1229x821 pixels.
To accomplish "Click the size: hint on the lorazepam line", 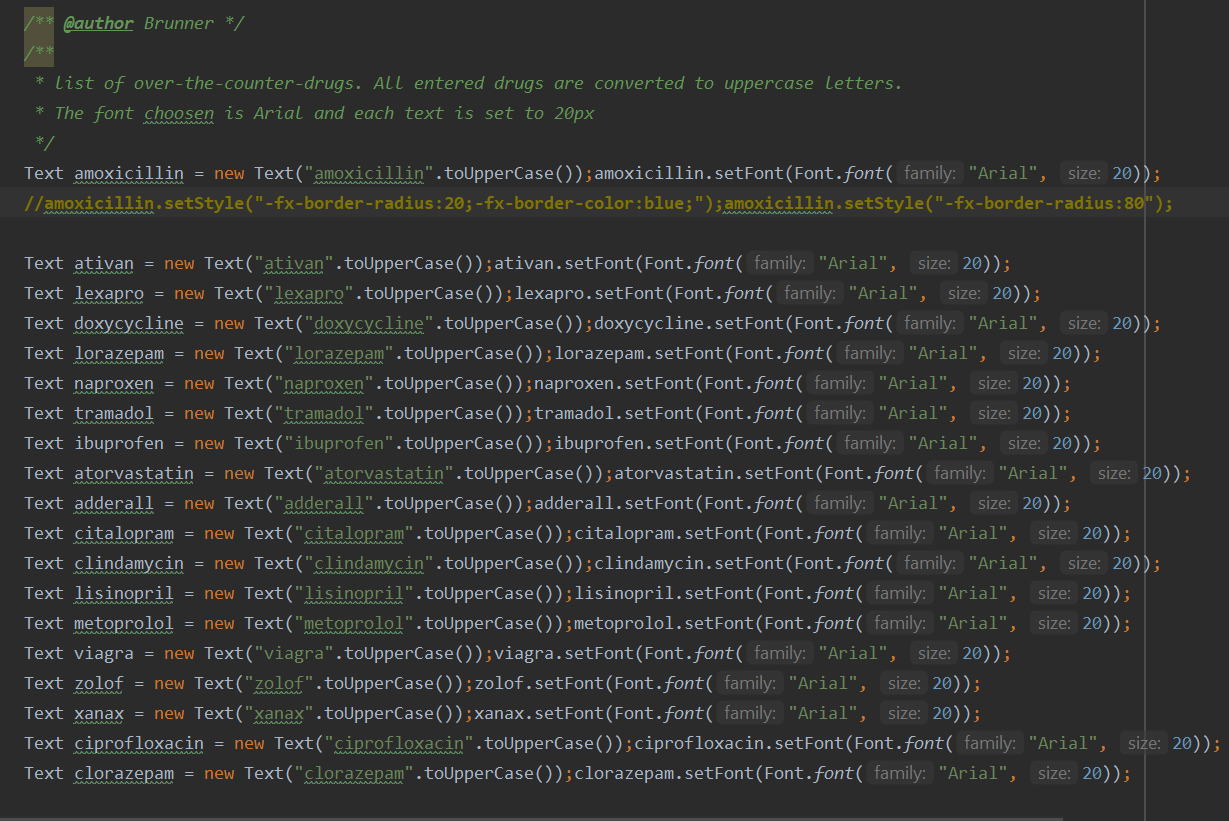I will [x=1025, y=353].
